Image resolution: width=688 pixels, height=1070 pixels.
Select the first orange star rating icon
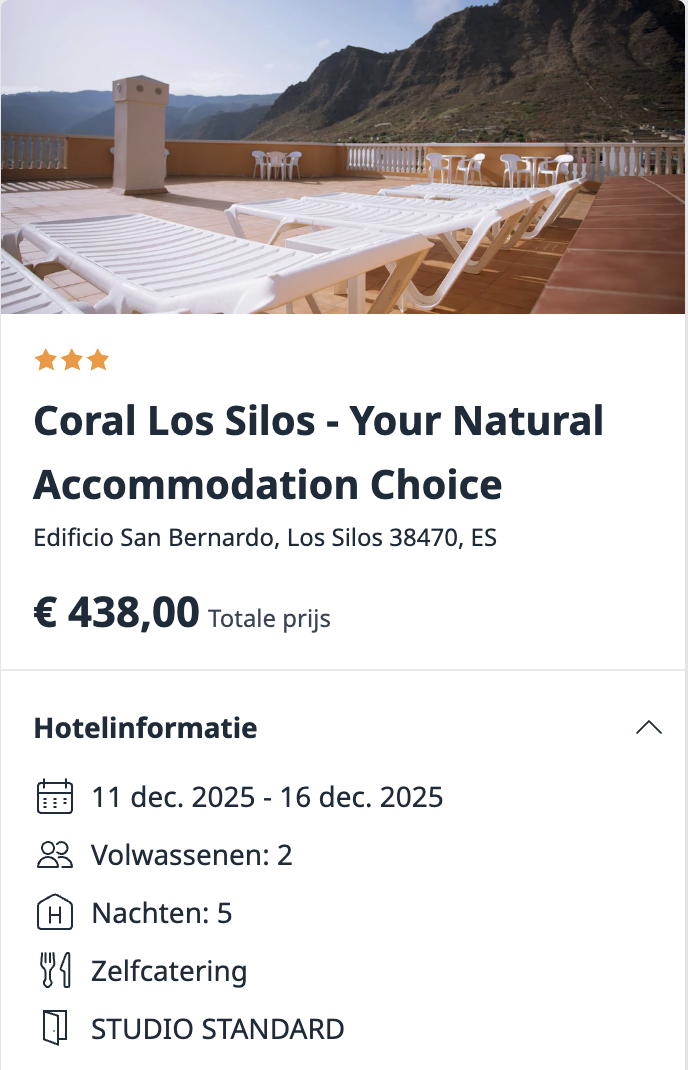click(46, 359)
